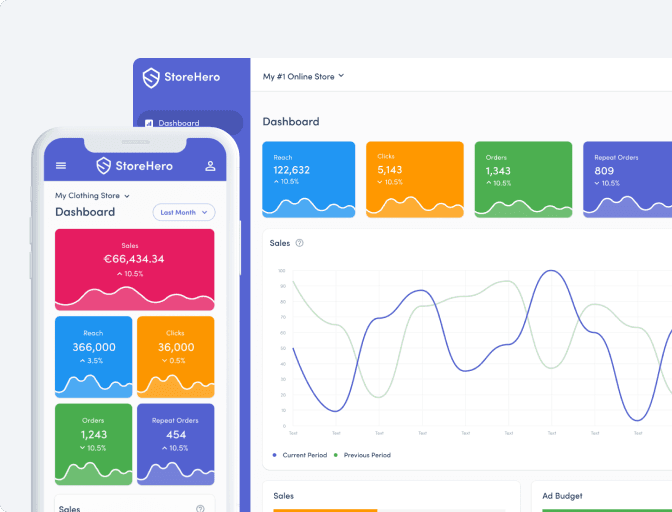
Task: Open the phone Repeat Orders 454 card
Action: pos(176,444)
